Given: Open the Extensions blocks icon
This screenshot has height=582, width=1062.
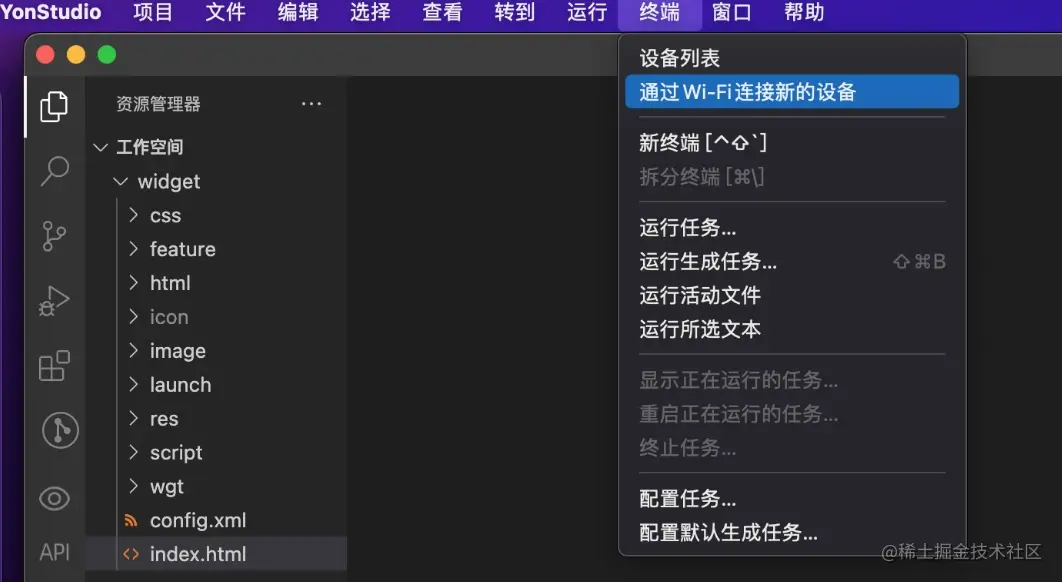Looking at the screenshot, I should (x=54, y=366).
